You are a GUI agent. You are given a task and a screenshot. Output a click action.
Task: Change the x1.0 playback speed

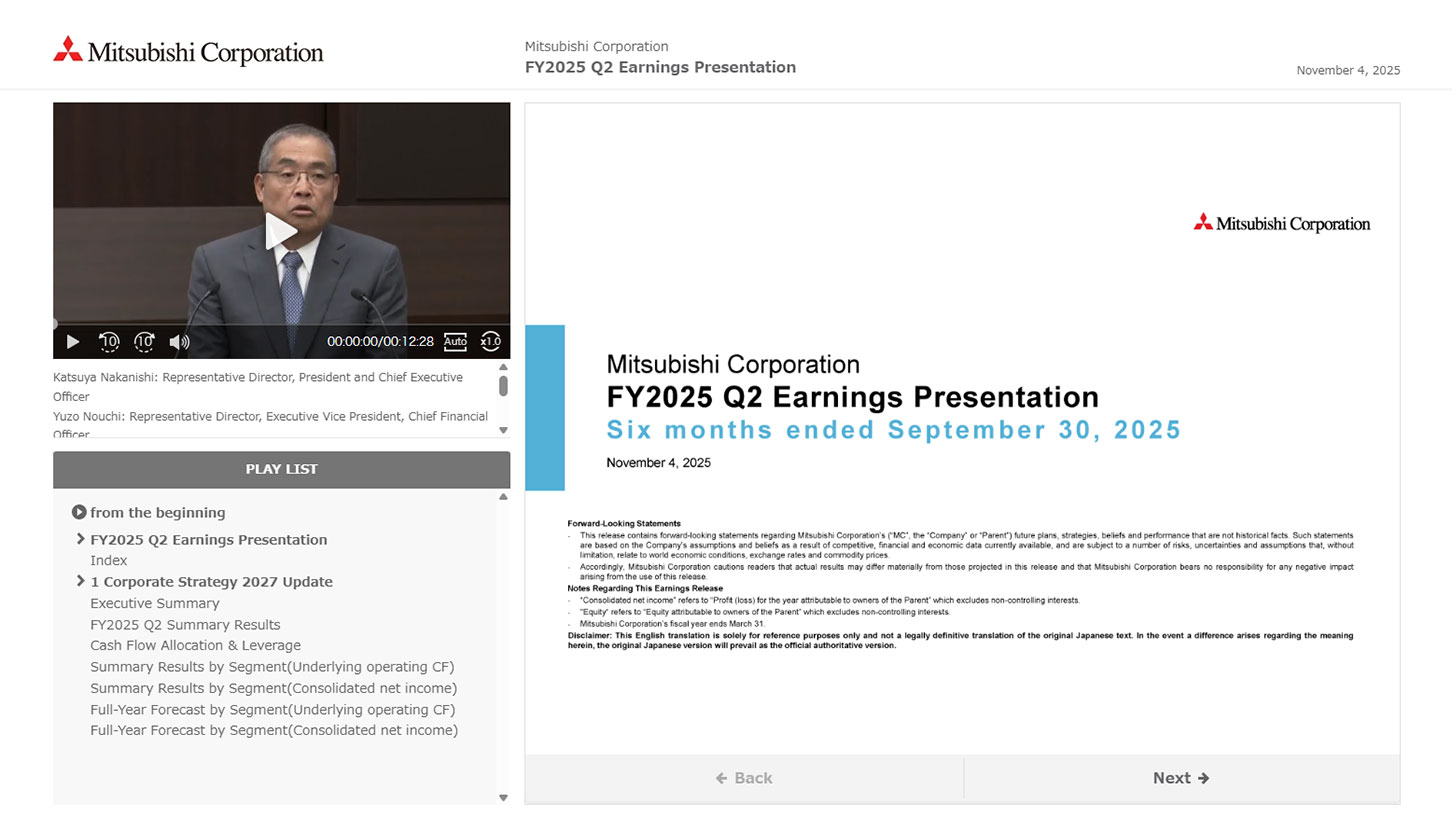click(x=490, y=342)
